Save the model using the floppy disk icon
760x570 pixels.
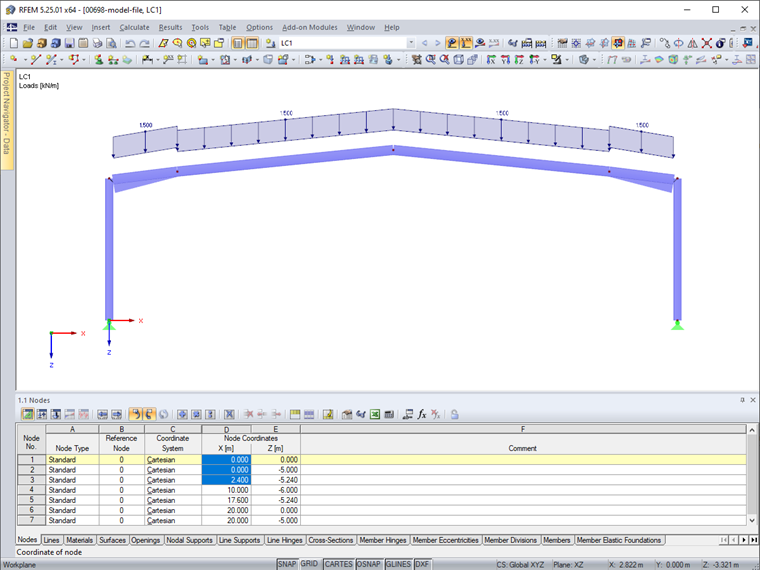tap(69, 43)
